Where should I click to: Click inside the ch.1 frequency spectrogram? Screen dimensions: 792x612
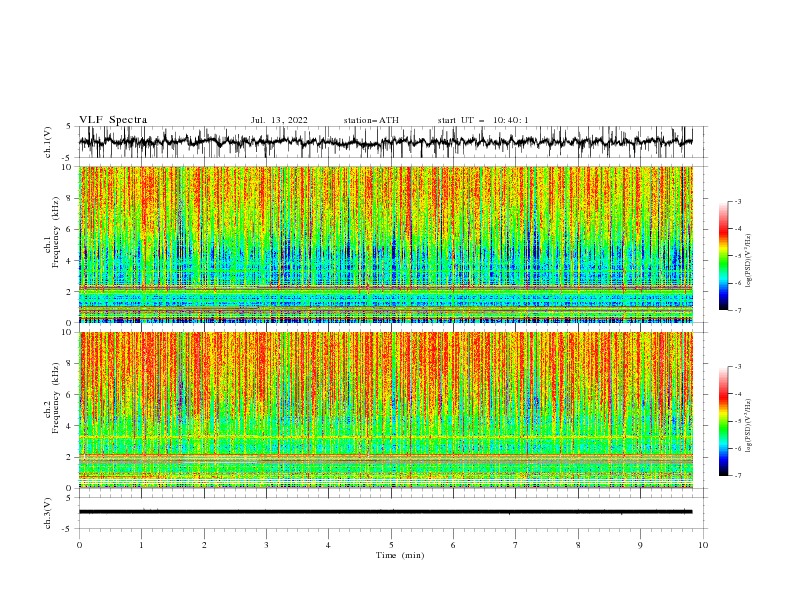click(x=385, y=244)
